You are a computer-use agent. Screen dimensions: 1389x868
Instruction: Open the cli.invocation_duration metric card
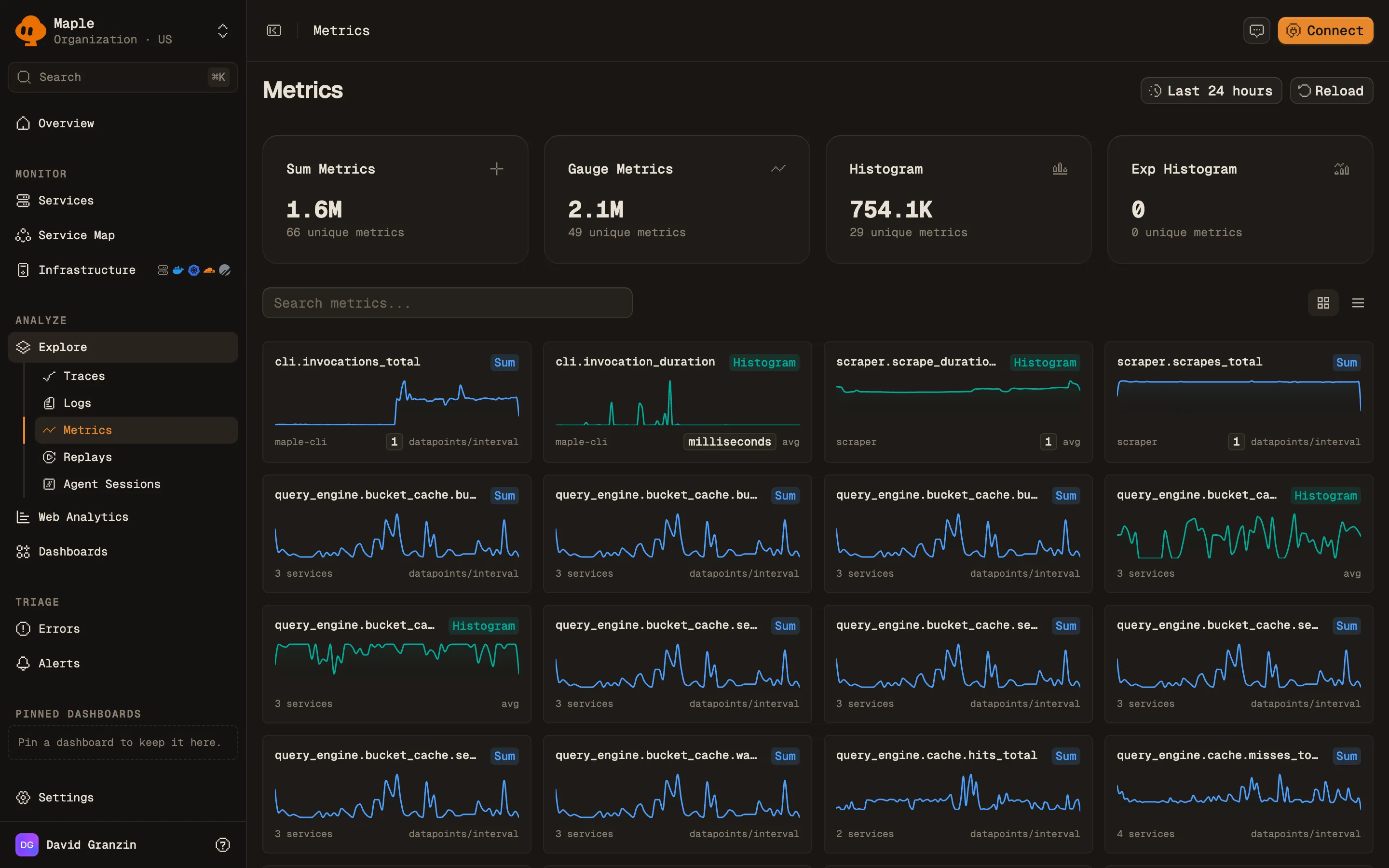tap(677, 403)
